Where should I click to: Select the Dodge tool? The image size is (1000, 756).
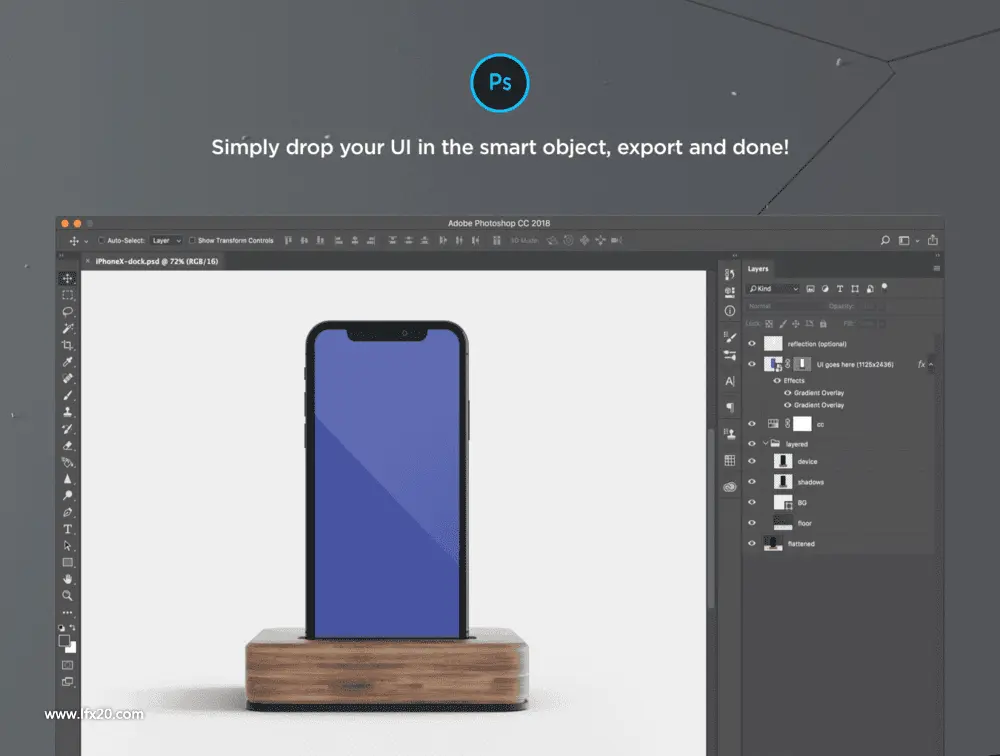[67, 495]
